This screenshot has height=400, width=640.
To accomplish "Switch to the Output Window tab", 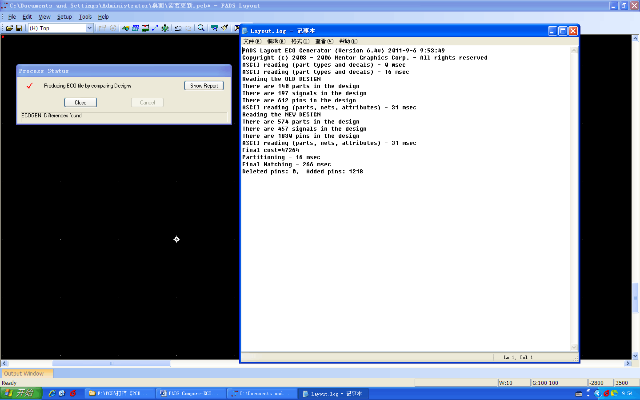I will 27,373.
